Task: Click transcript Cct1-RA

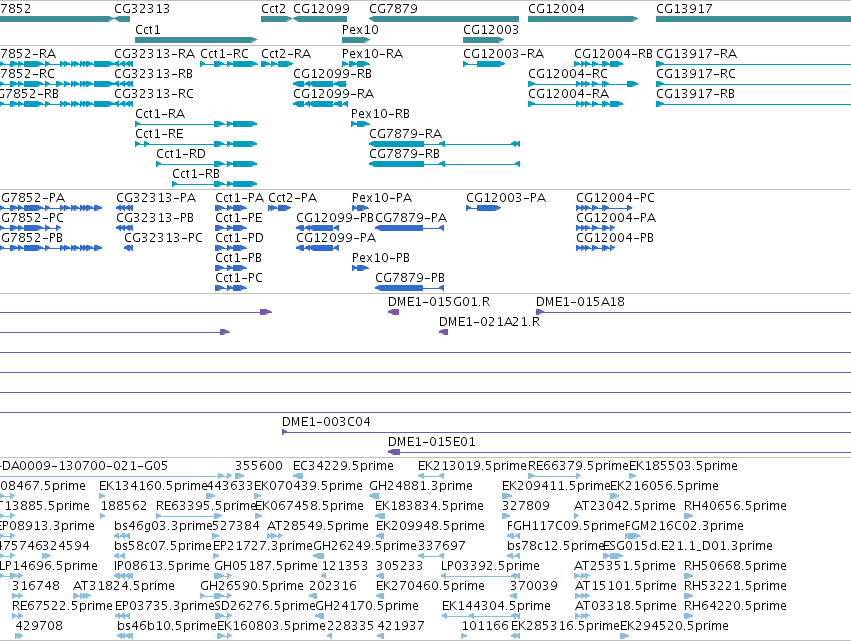Action: pyautogui.click(x=196, y=124)
